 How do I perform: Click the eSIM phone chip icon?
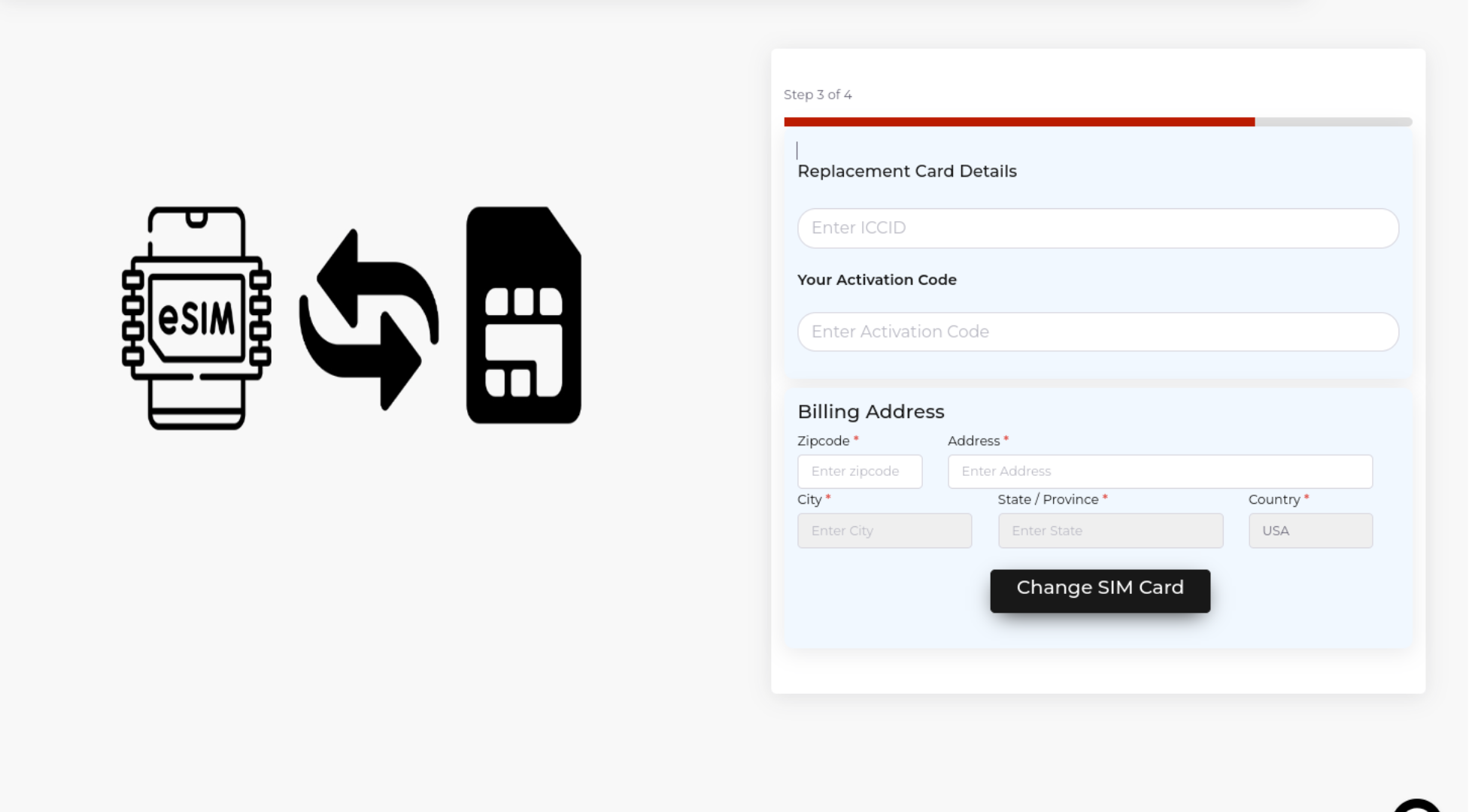point(196,318)
